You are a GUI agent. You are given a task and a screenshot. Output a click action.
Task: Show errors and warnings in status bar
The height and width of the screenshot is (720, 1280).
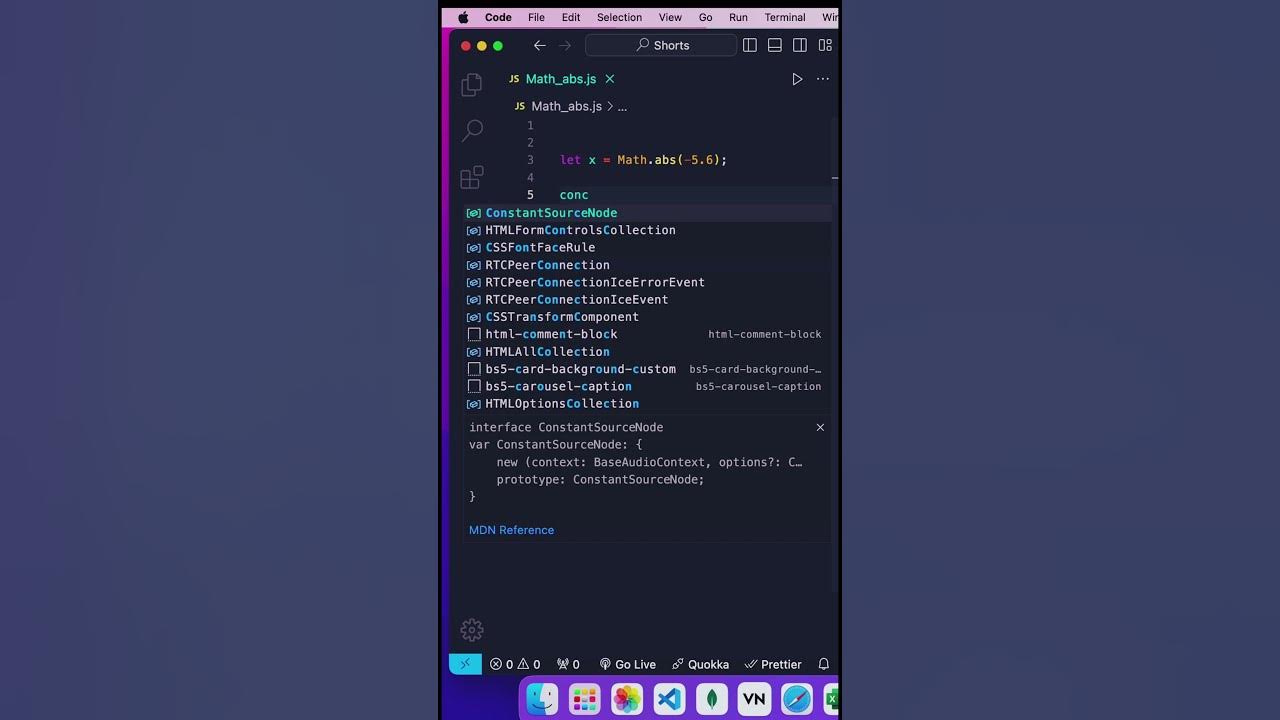click(x=514, y=664)
